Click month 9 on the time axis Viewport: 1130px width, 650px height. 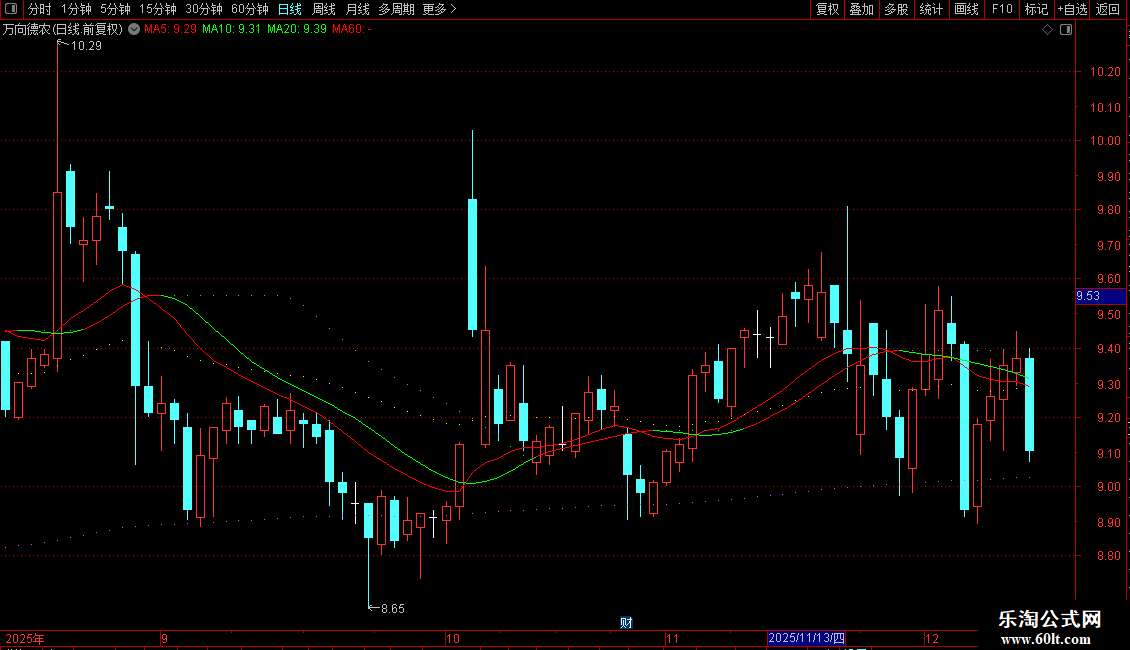point(164,638)
